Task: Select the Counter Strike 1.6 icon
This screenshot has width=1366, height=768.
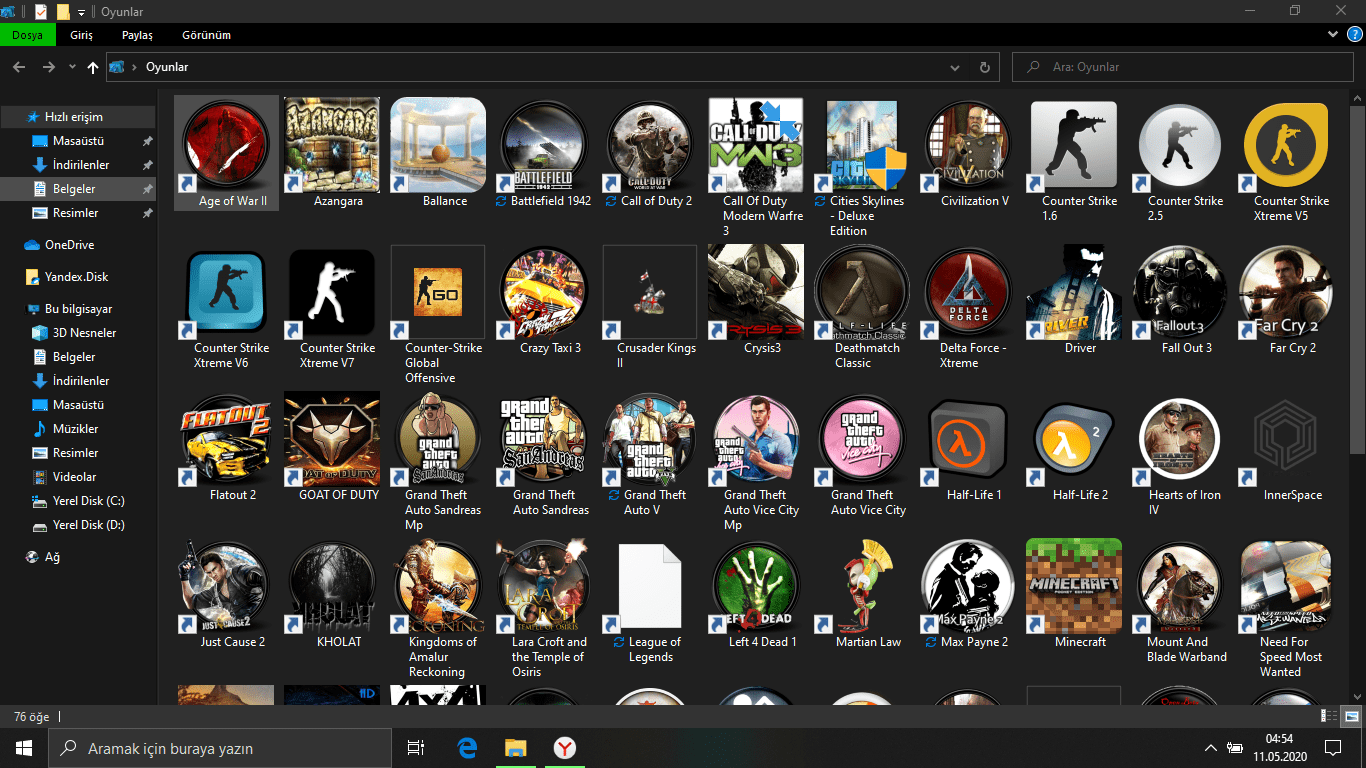Action: coord(1074,145)
